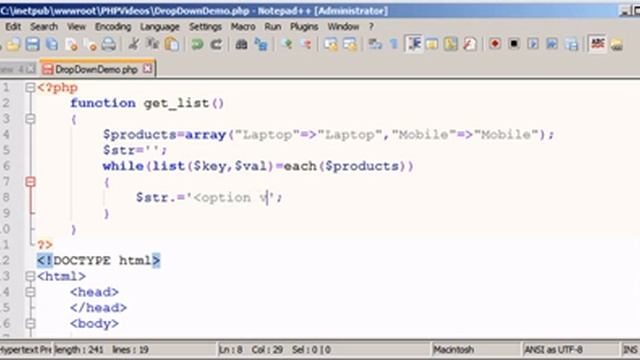Open the Replace dialog icon
This screenshot has width=640, height=360.
pos(261,44)
